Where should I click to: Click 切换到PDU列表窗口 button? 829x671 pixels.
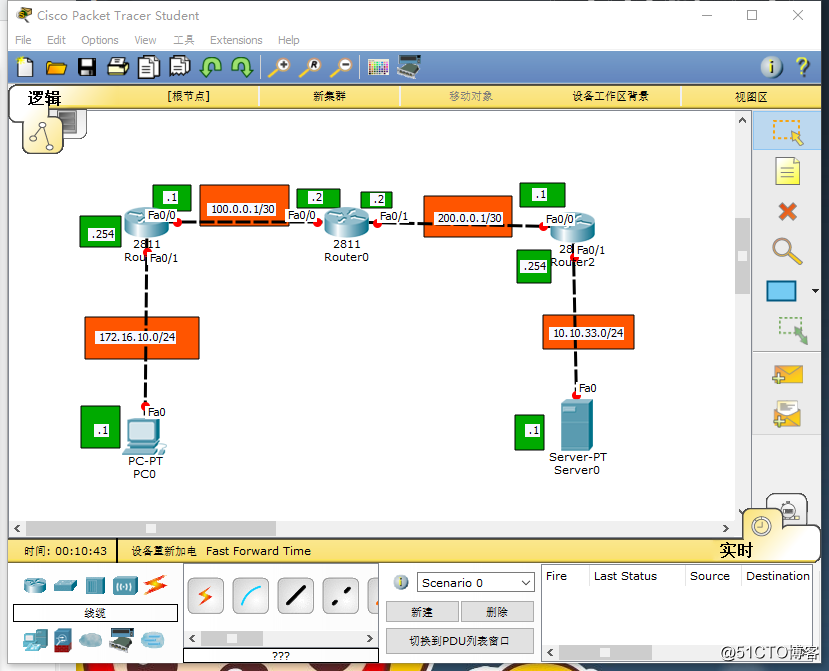[x=459, y=641]
